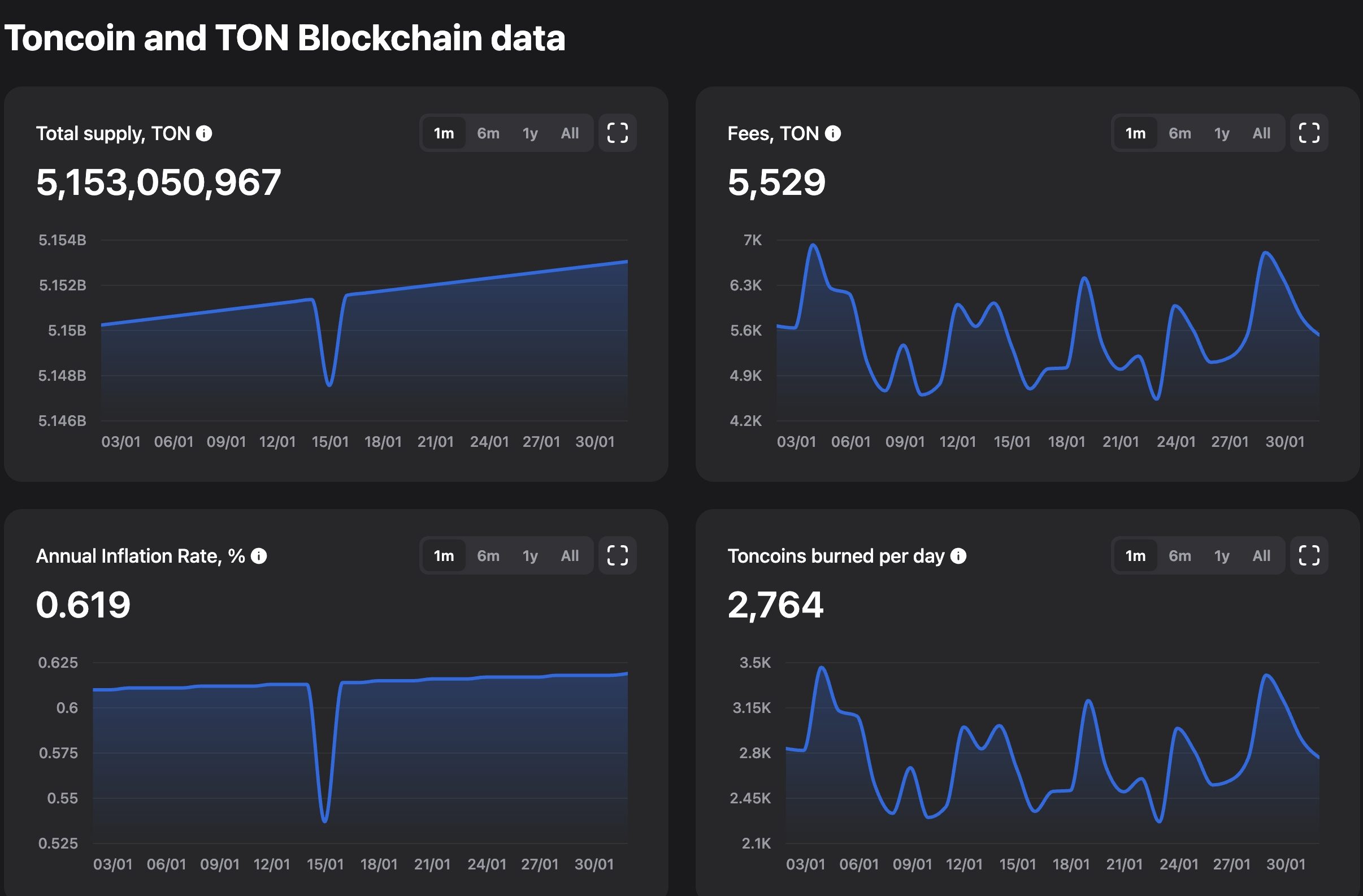Click the Total supply, TON title
This screenshot has width=1363, height=896.
pyautogui.click(x=113, y=133)
